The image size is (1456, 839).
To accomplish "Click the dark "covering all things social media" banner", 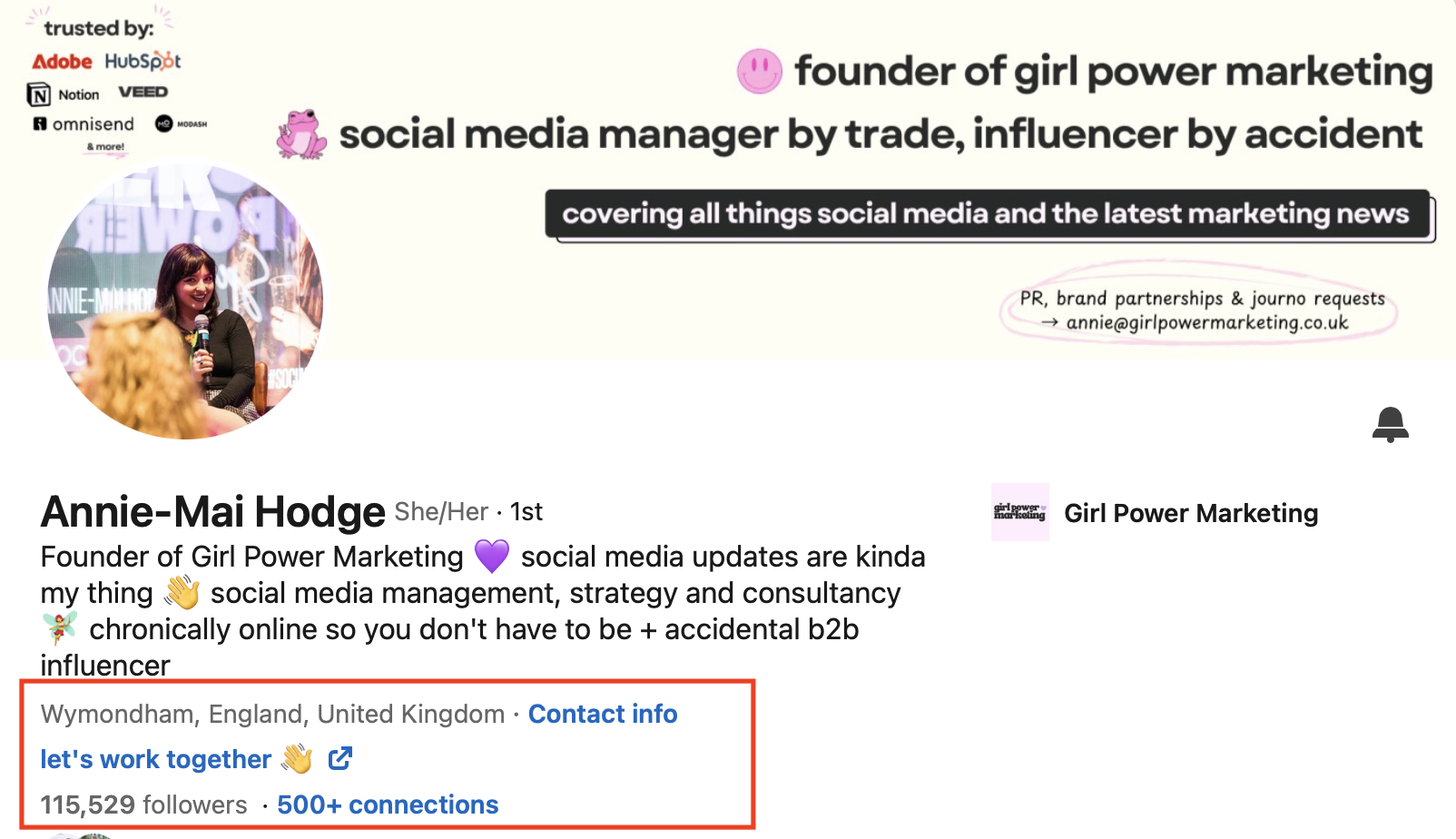I will [987, 214].
